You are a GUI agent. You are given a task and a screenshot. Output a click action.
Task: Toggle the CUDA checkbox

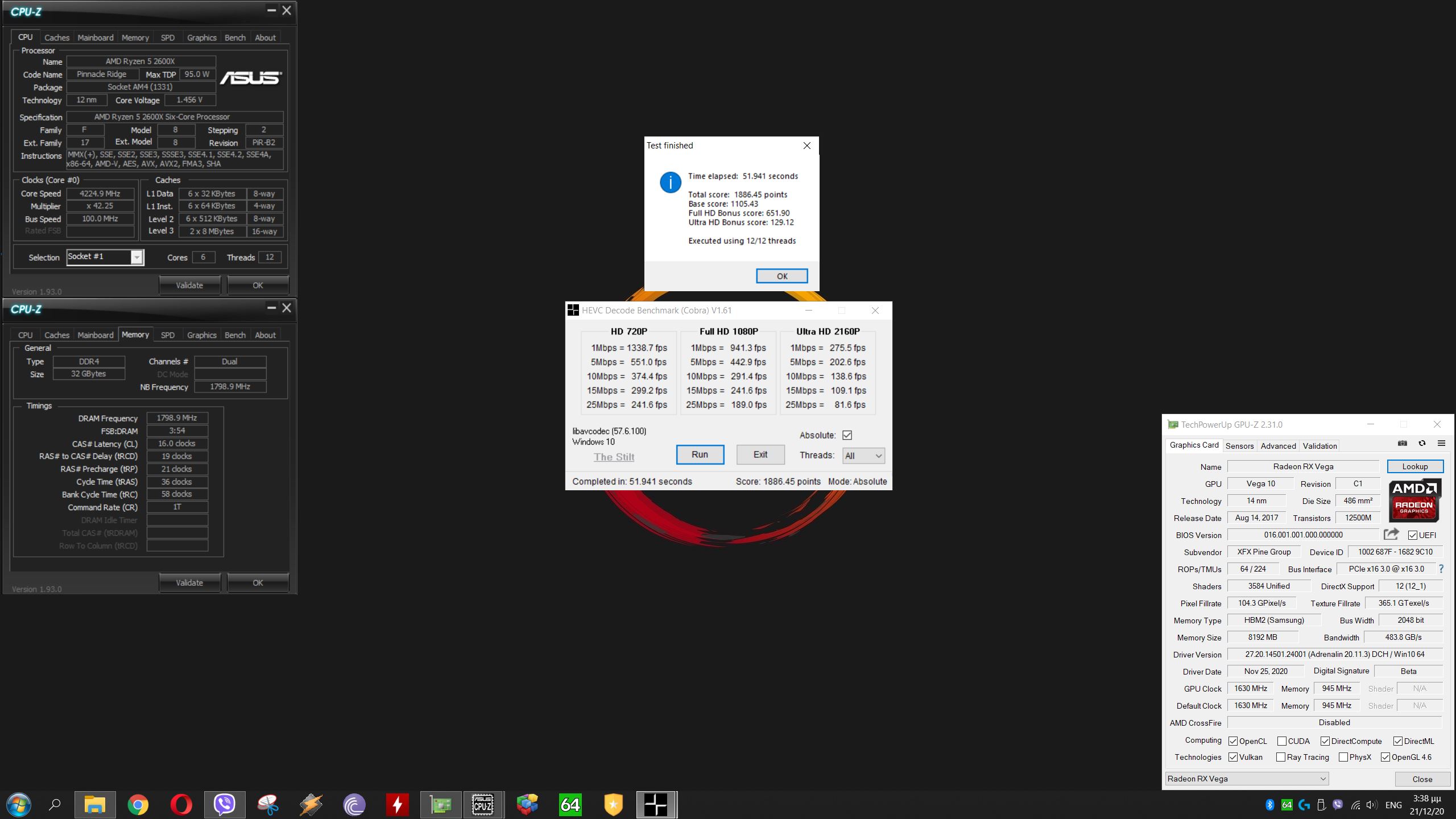point(1282,741)
